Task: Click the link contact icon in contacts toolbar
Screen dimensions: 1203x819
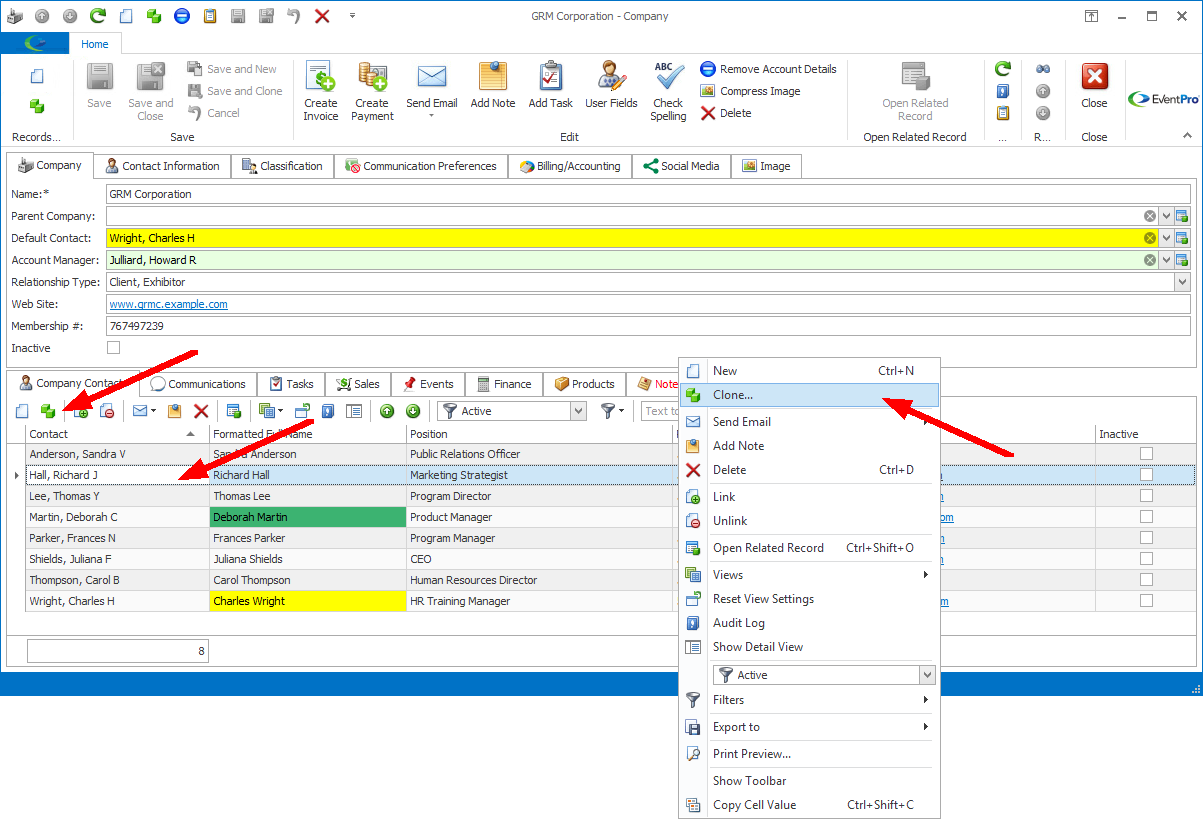Action: (82, 411)
